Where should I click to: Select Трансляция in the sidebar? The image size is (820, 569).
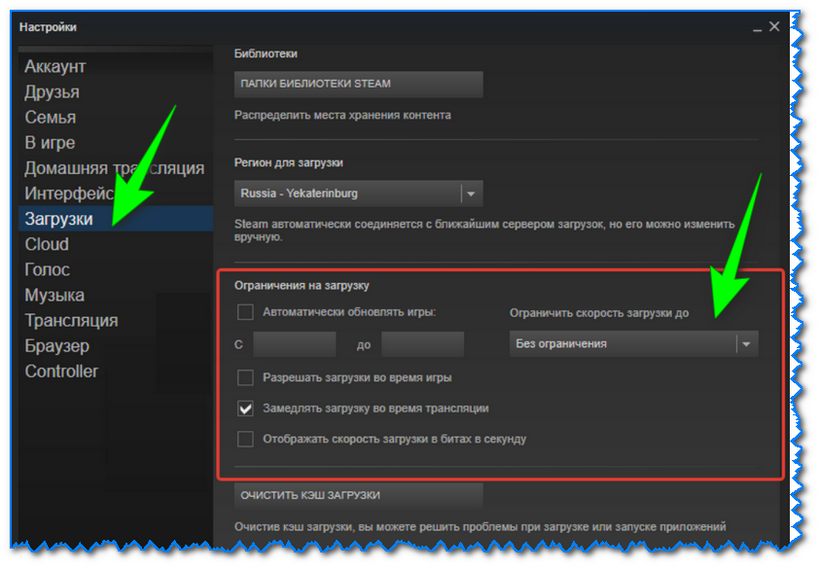[72, 321]
